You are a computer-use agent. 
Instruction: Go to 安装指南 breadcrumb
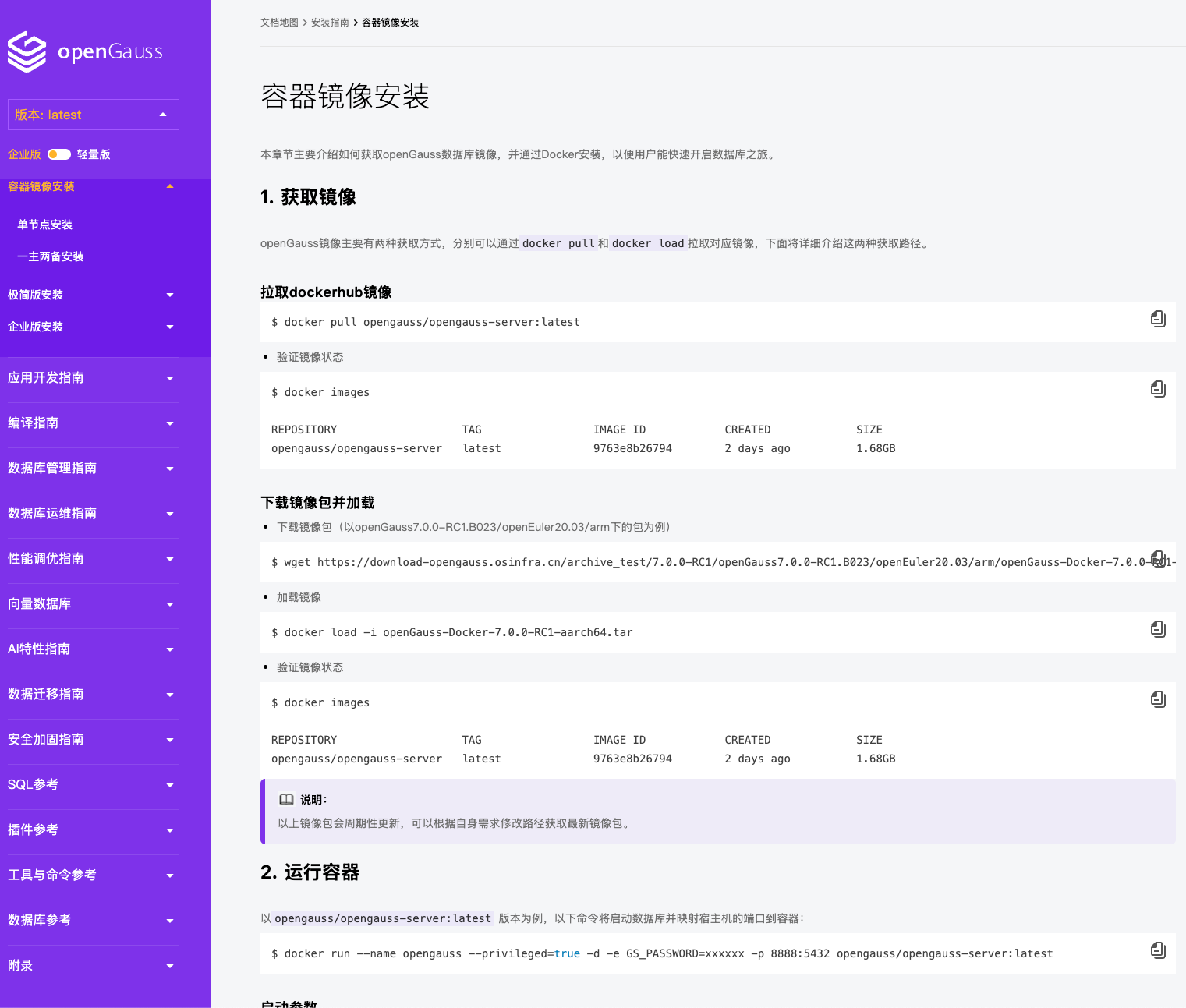(330, 23)
